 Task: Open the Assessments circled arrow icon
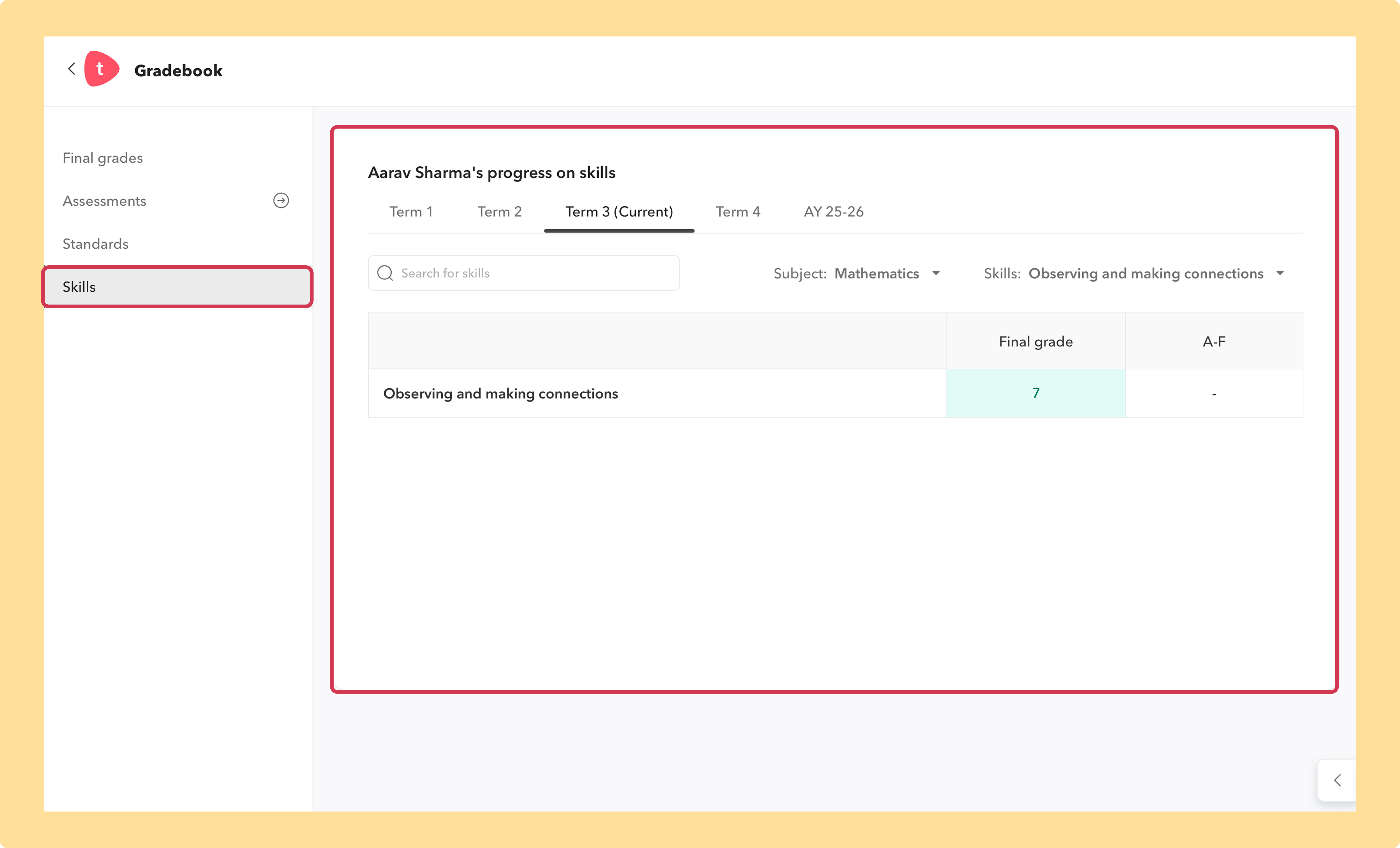(x=281, y=200)
